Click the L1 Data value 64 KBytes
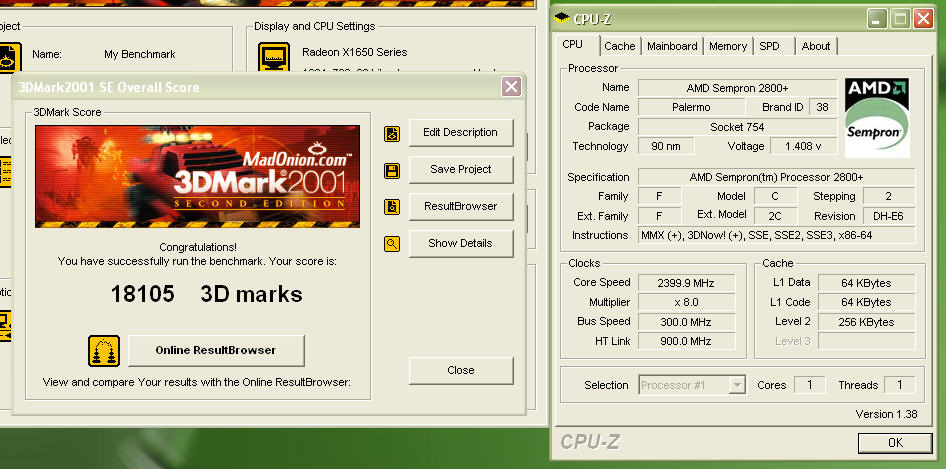 (866, 283)
